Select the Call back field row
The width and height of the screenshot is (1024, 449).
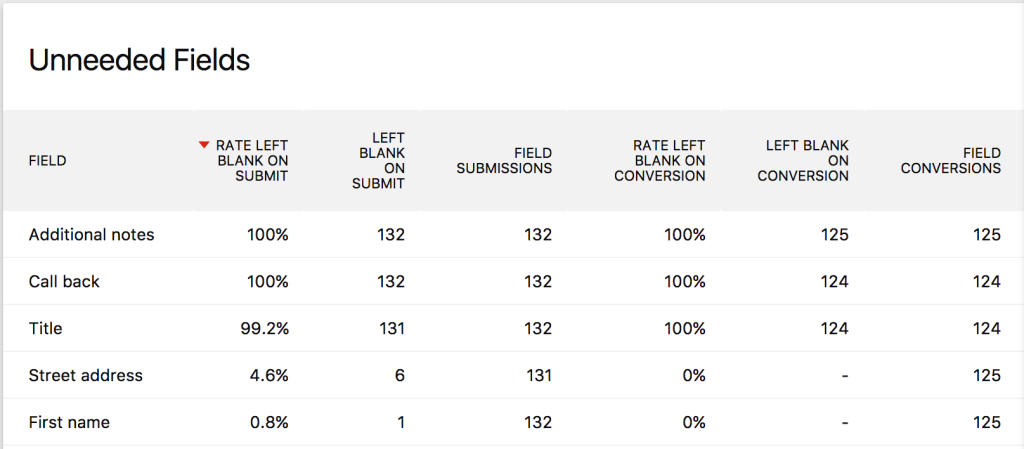point(64,282)
